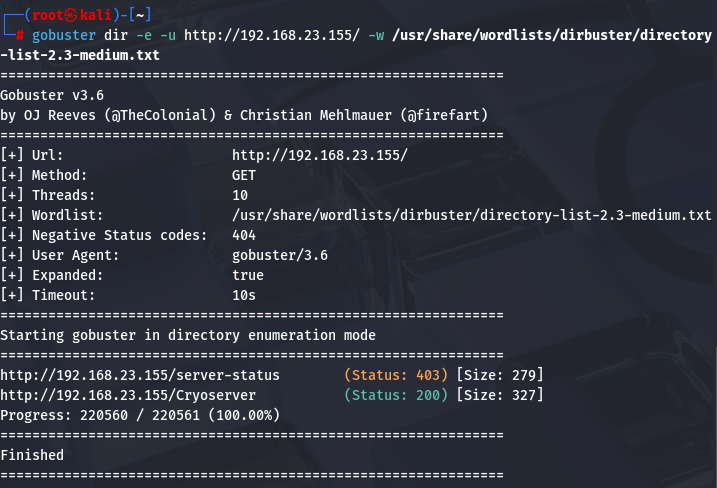717x488 pixels.
Task: Click the User Agent value 'gobuster/3.6'
Action: pyautogui.click(x=280, y=255)
